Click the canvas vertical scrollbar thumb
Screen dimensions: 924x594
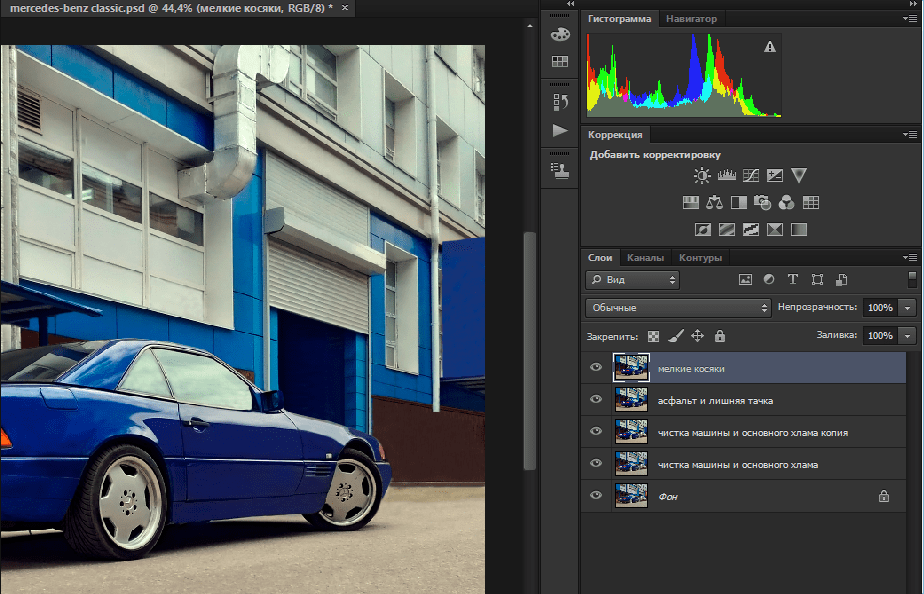530,351
